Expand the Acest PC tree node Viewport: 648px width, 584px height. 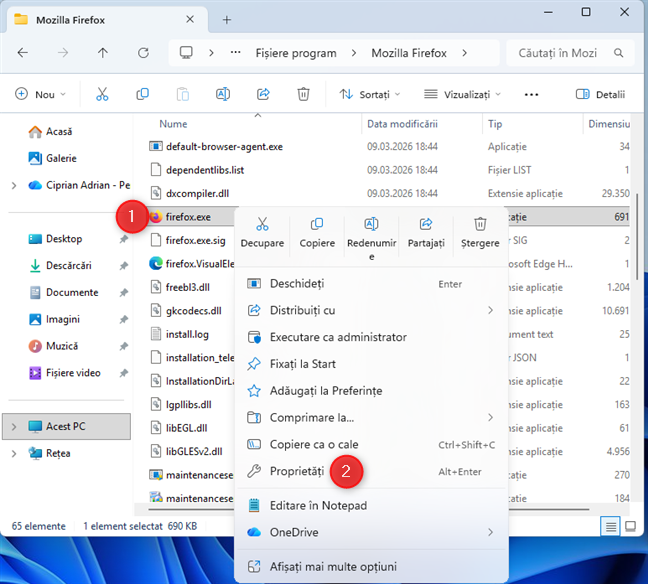tap(14, 427)
